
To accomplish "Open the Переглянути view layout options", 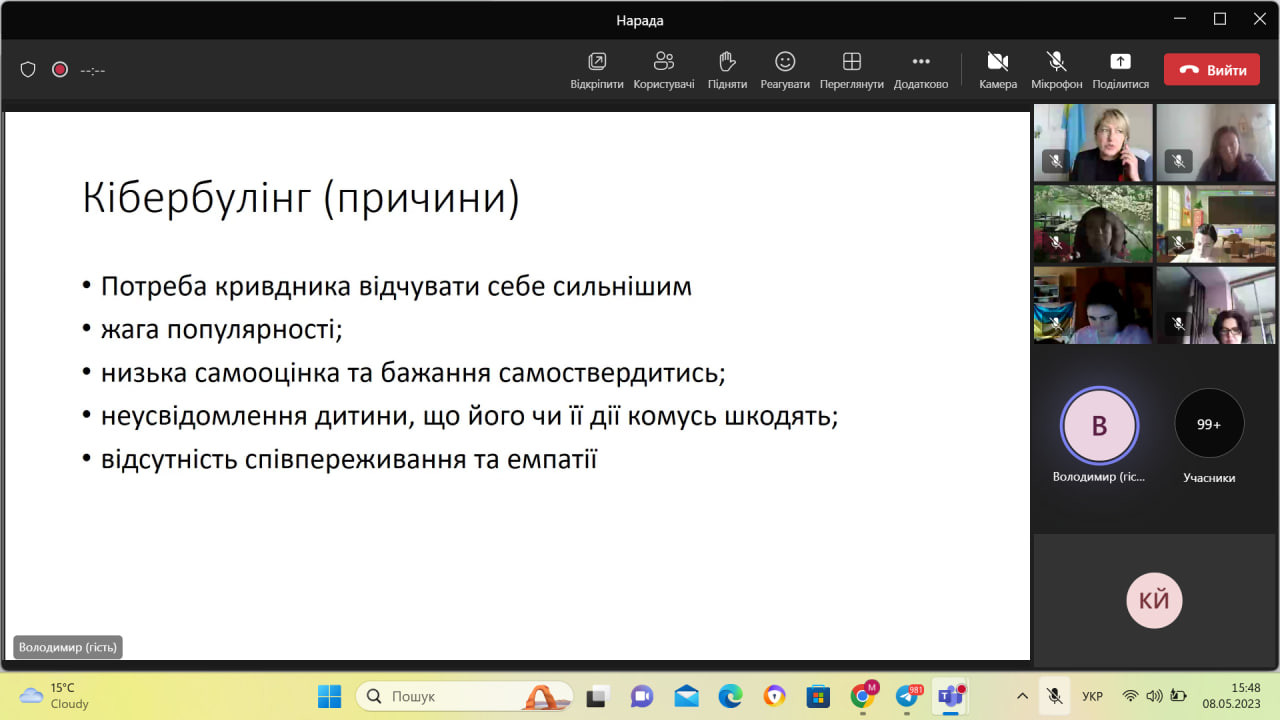I will [851, 69].
